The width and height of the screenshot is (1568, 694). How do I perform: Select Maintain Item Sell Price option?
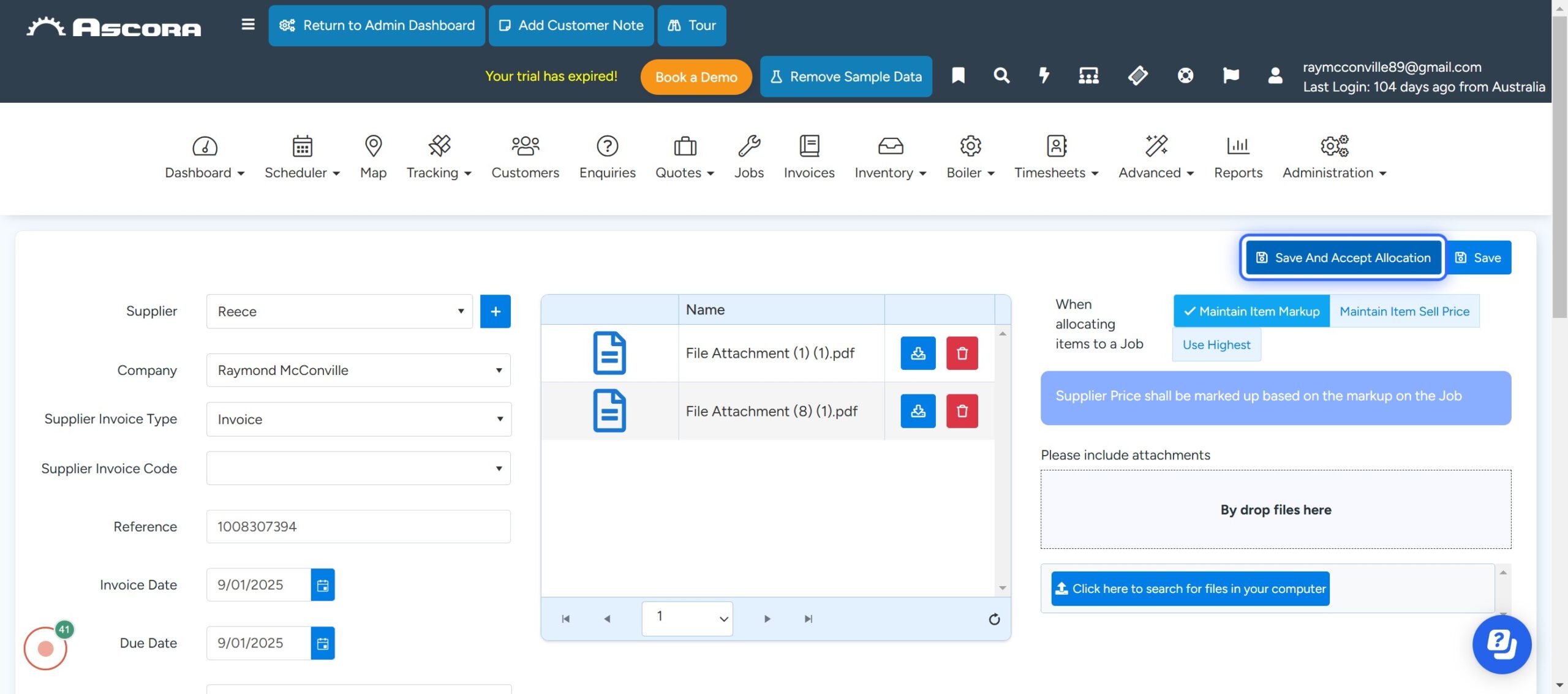1404,311
